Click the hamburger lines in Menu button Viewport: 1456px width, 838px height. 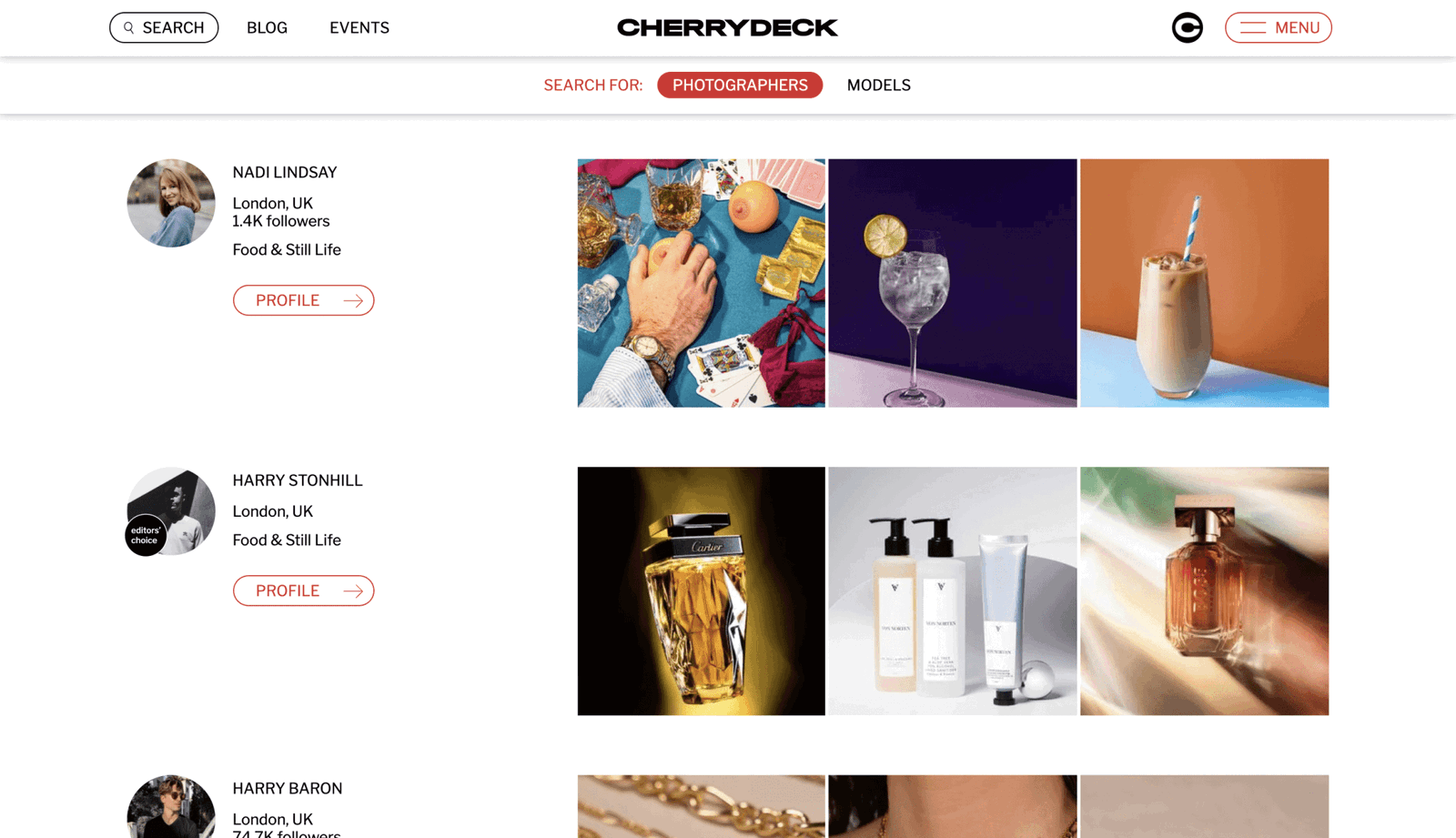click(1252, 28)
